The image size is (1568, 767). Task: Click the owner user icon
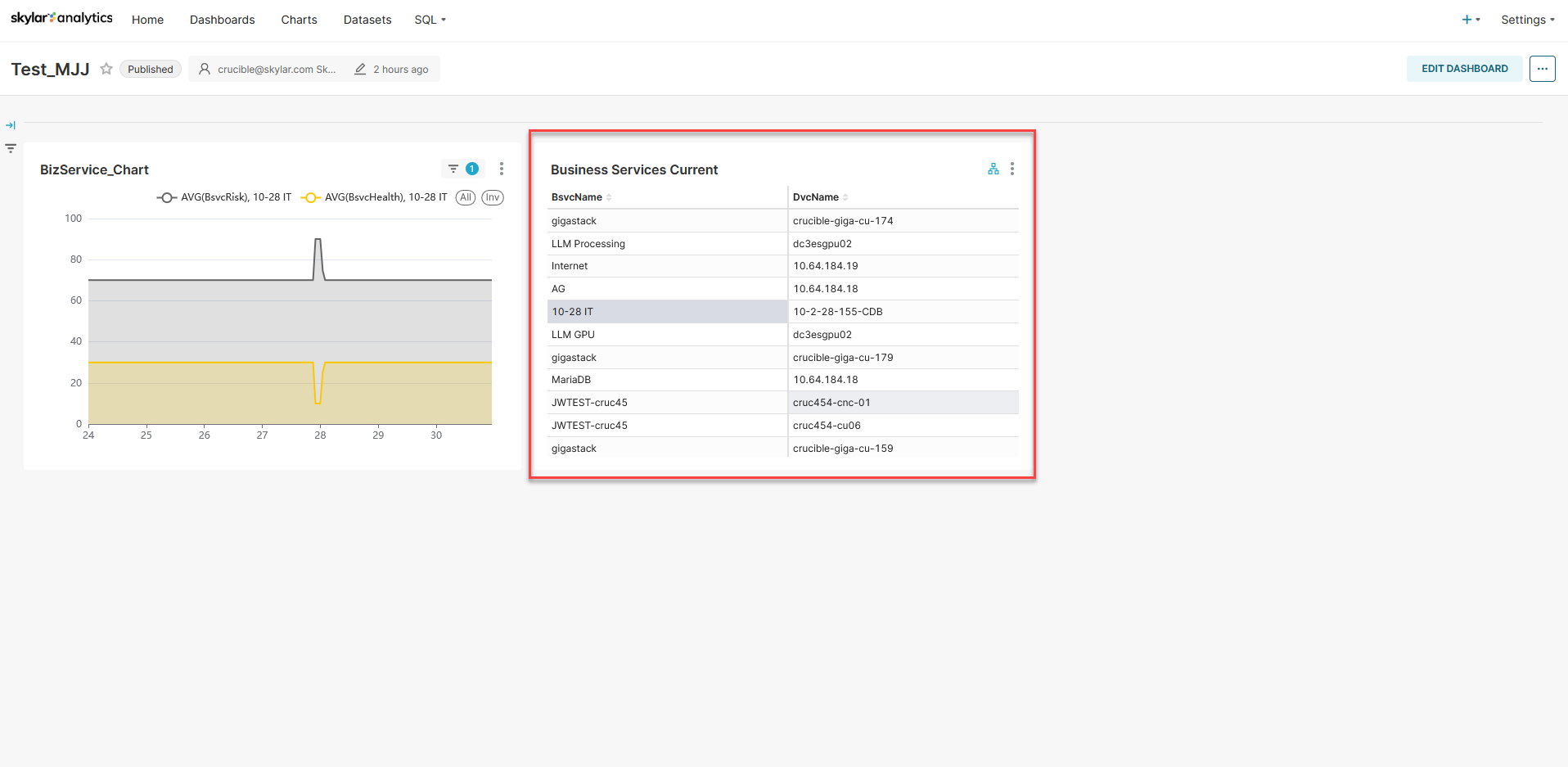205,69
